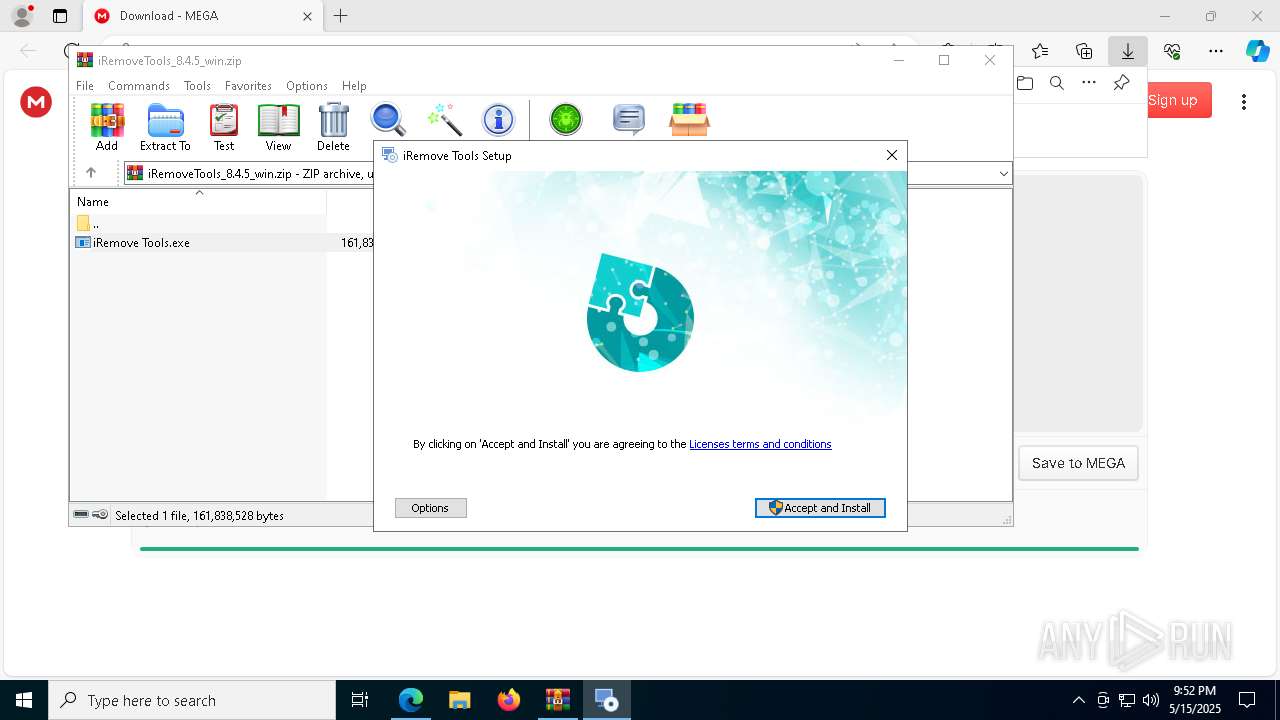Image resolution: width=1280 pixels, height=720 pixels.
Task: Select the parent folder '..' row
Action: click(95, 223)
